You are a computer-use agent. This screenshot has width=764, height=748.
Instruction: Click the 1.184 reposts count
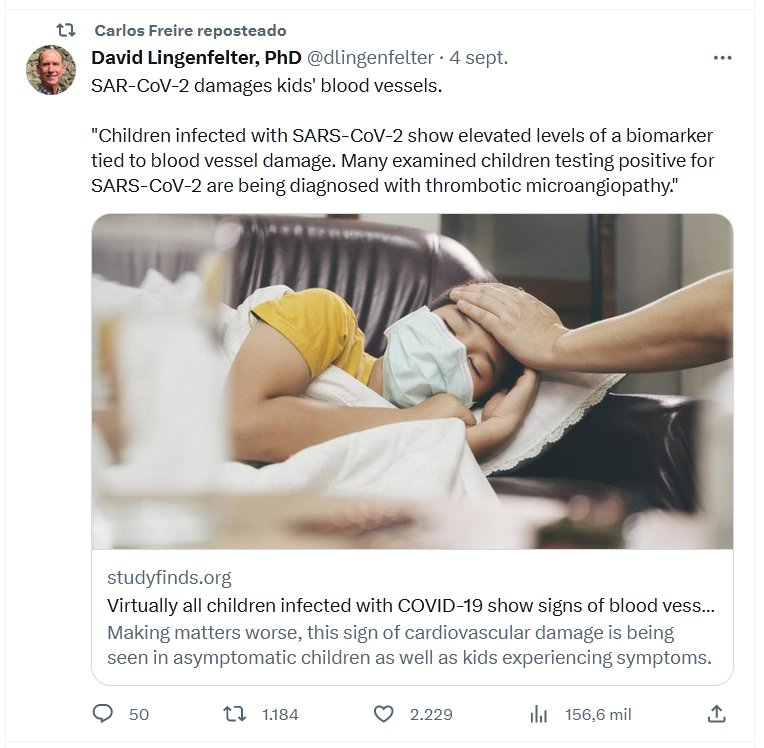[280, 714]
